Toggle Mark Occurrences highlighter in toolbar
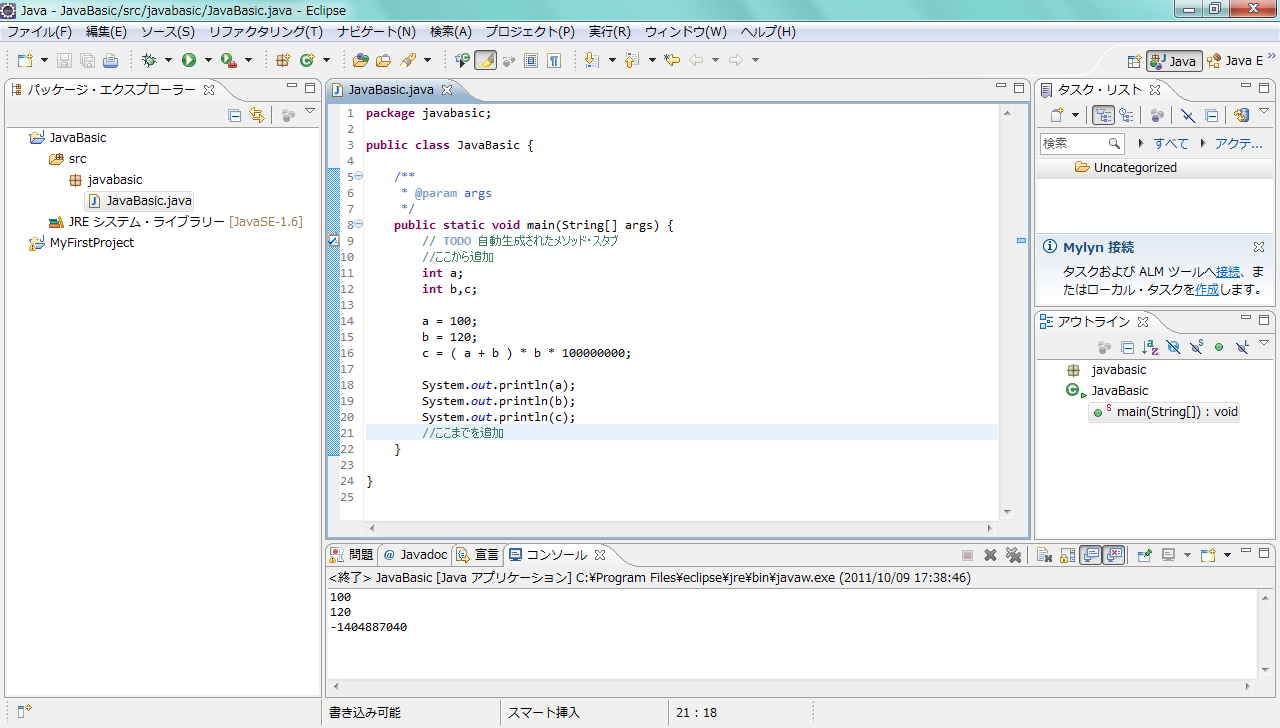This screenshot has height=728, width=1280. pos(485,60)
